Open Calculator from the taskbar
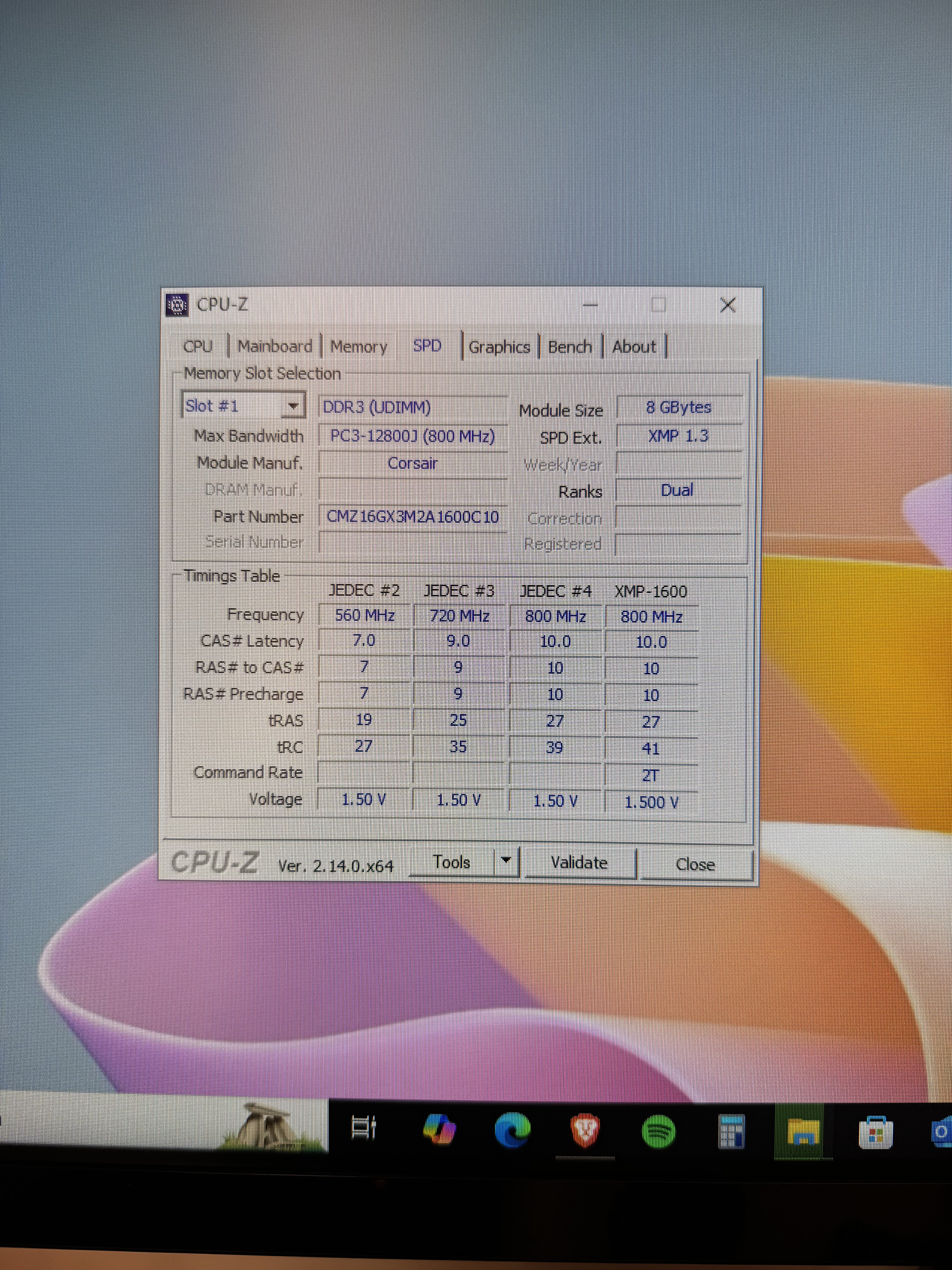Screen dimensions: 952x1270 pos(731,1132)
